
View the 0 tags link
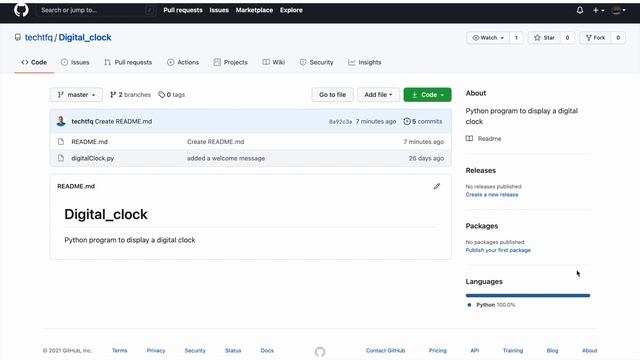point(172,95)
